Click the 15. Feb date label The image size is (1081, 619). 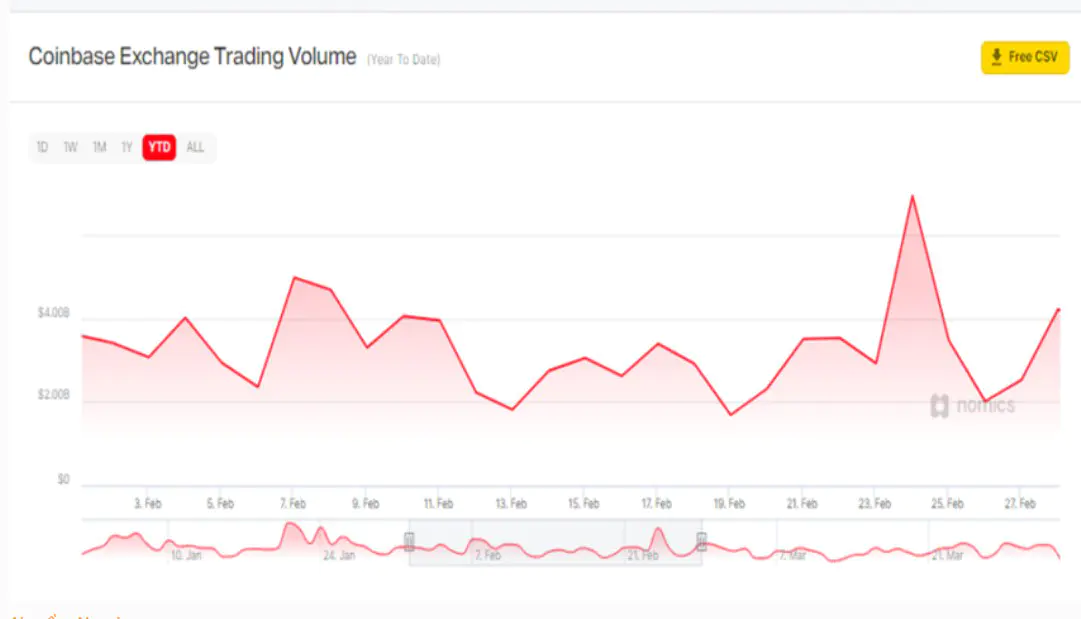[583, 504]
